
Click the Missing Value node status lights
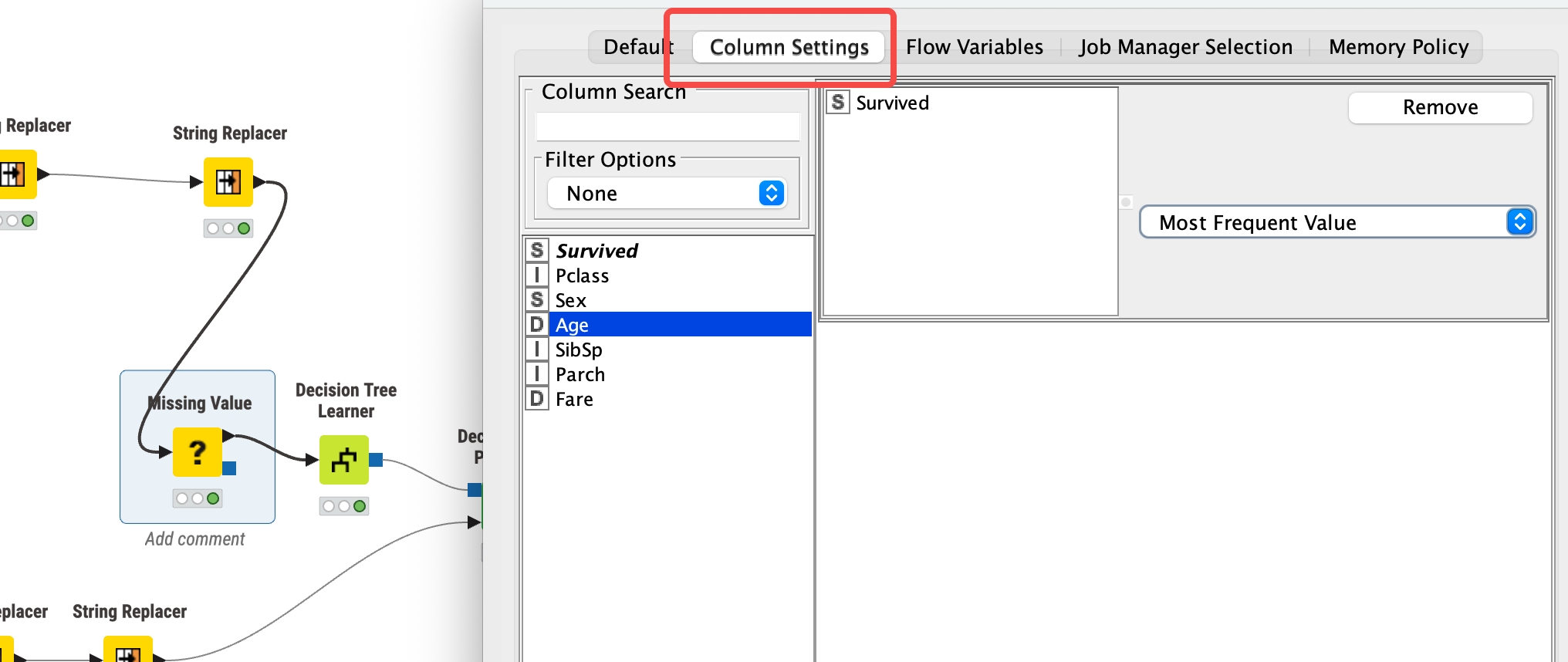198,498
